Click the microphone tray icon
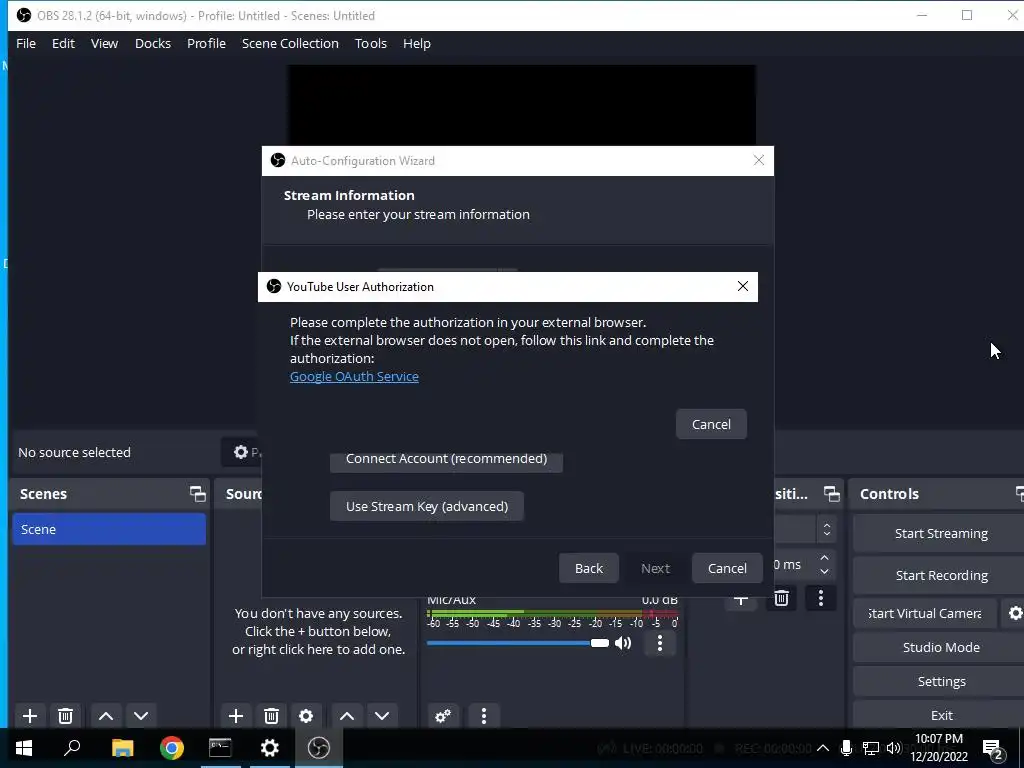Screen dimensions: 1024x768 click(x=846, y=748)
